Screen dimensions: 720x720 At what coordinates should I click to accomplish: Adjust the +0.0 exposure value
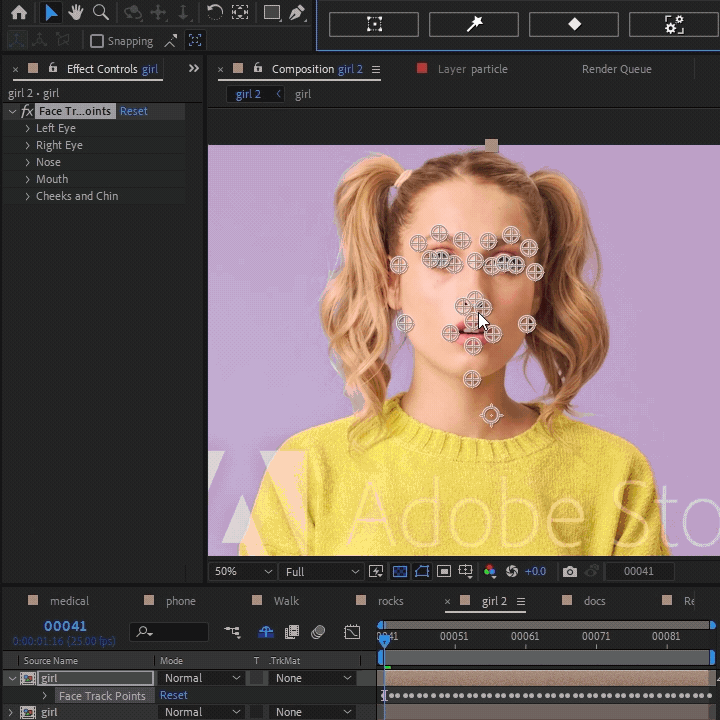pos(535,571)
